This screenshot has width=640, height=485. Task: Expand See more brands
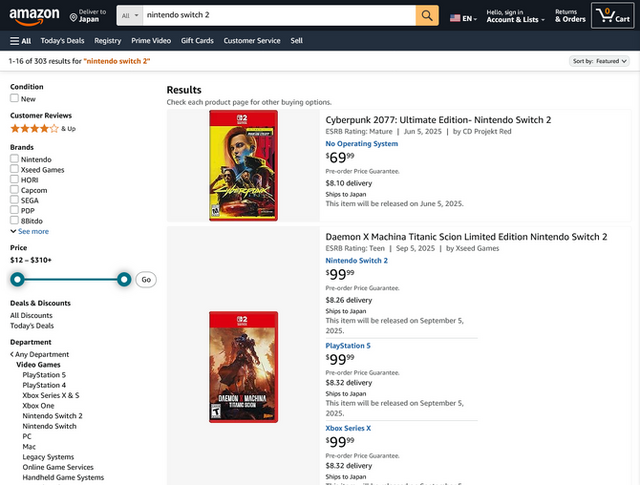30,231
